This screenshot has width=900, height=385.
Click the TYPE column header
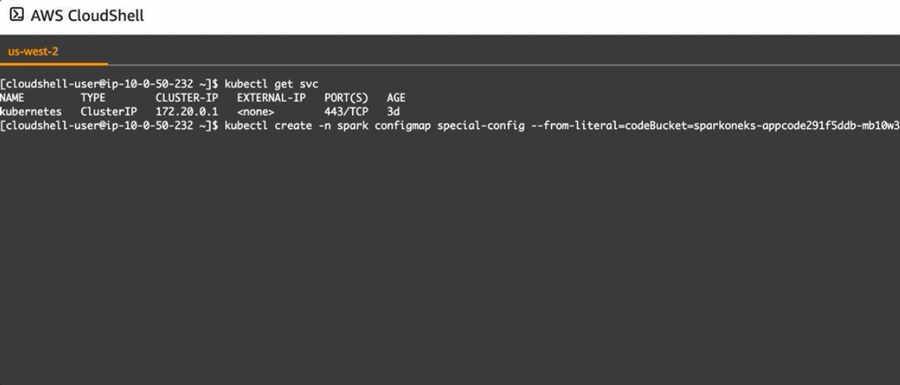click(93, 98)
